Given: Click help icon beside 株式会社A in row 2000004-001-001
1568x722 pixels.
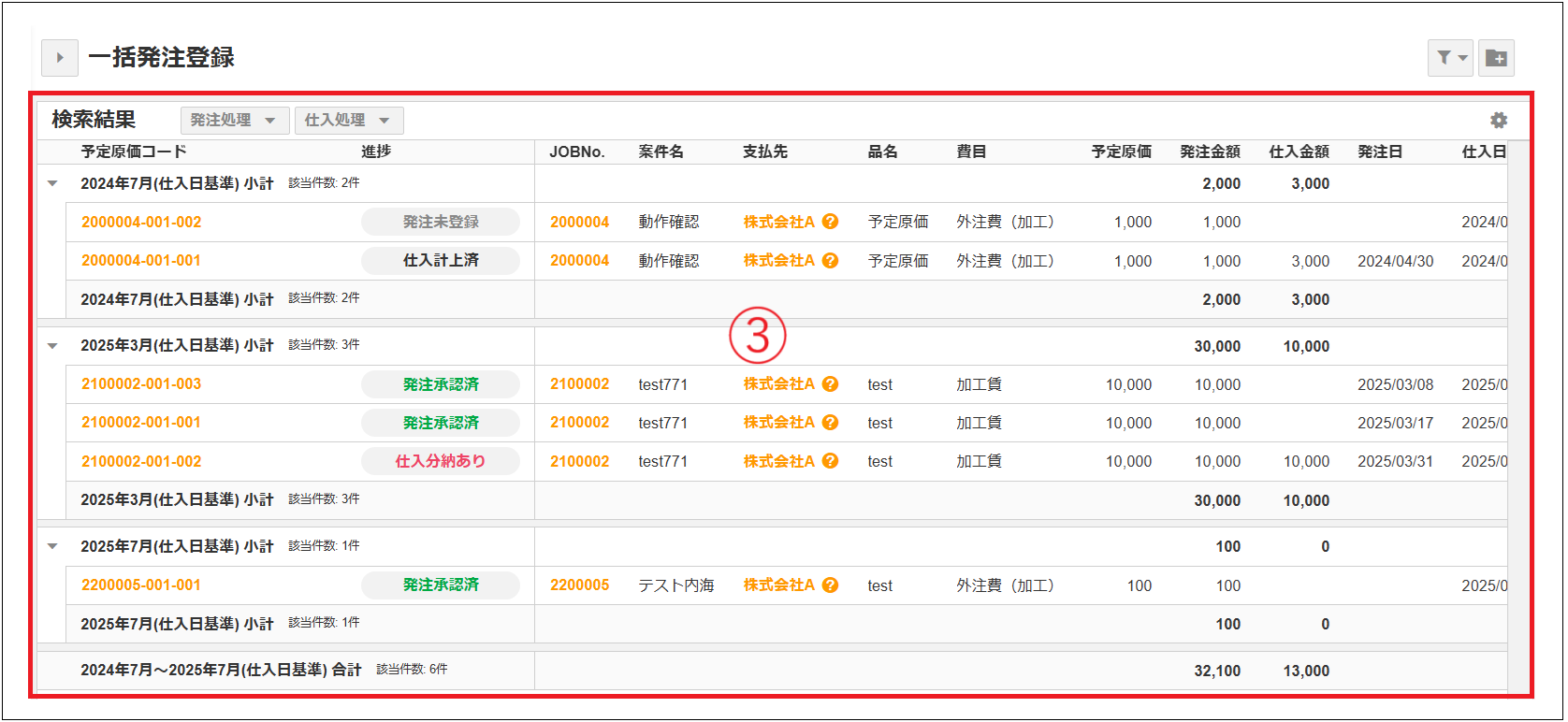Looking at the screenshot, I should point(830,261).
